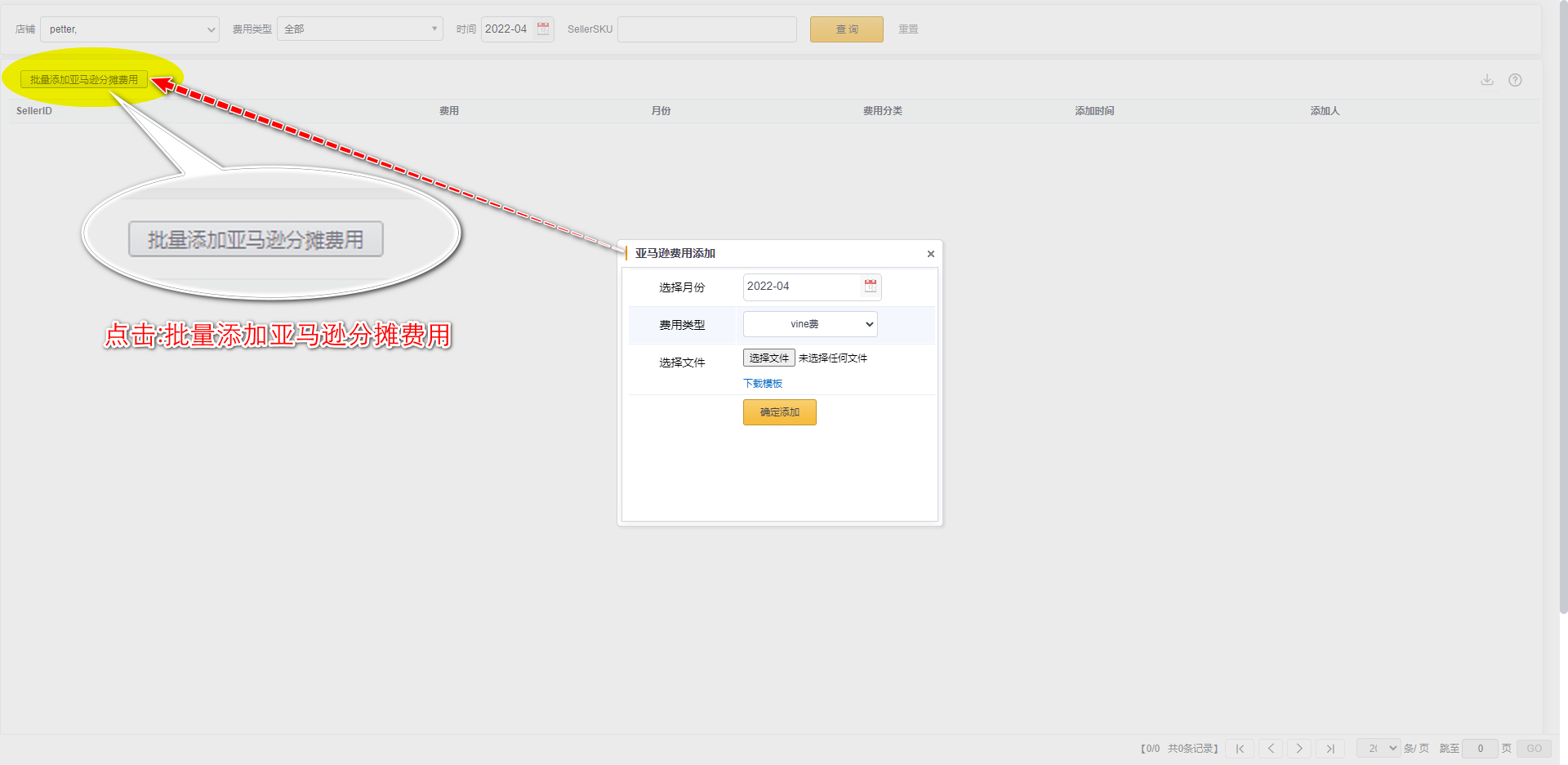1568x765 pixels.
Task: Open the help question mark icon
Action: [1515, 80]
